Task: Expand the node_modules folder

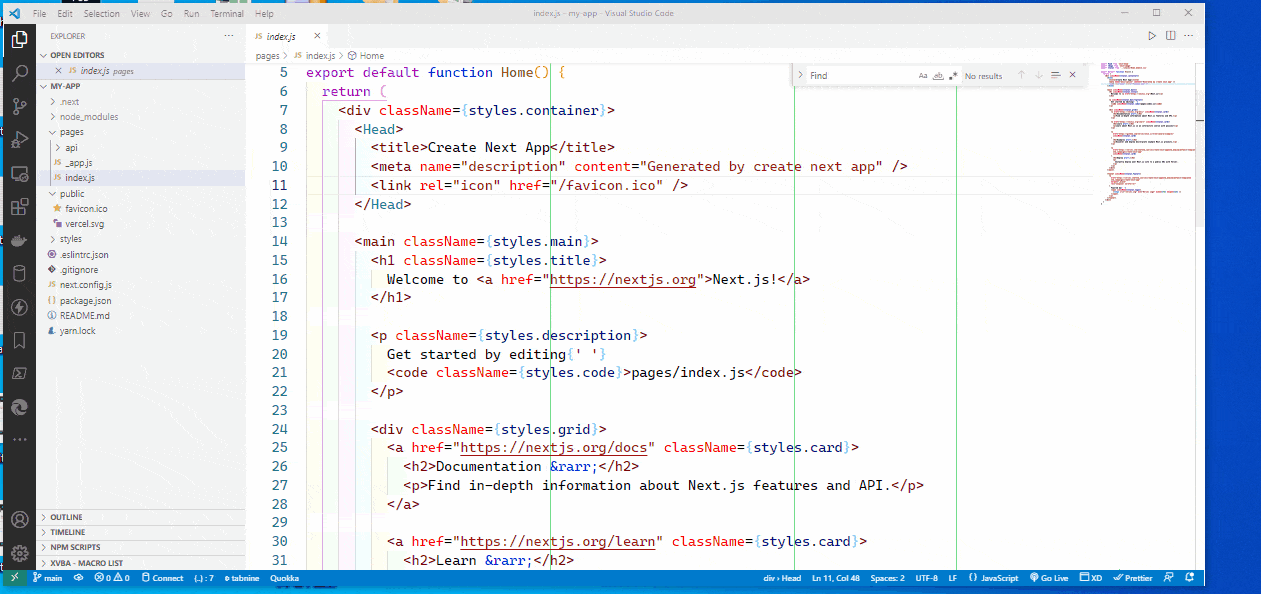Action: tap(52, 117)
